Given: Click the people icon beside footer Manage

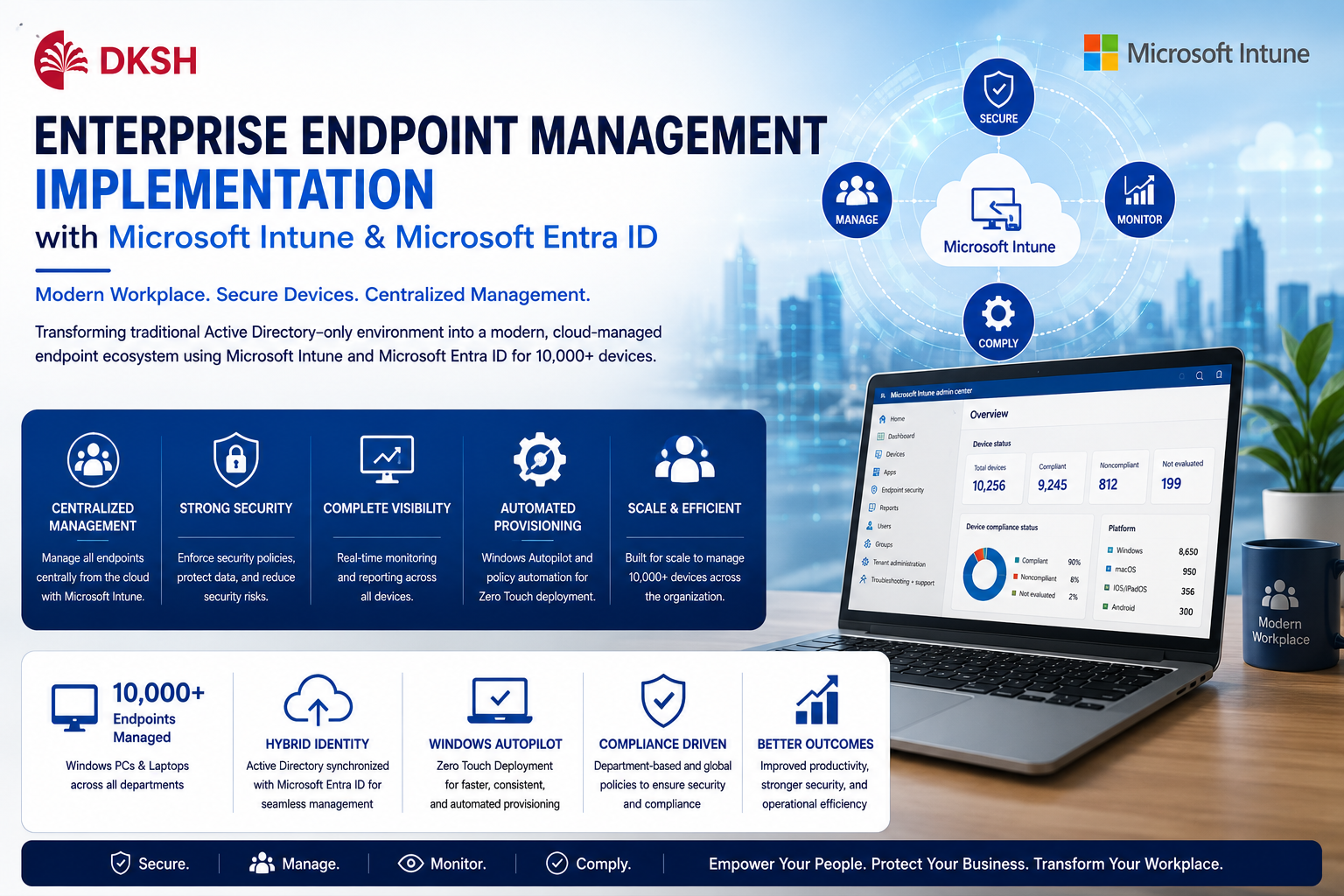Looking at the screenshot, I should pyautogui.click(x=262, y=864).
